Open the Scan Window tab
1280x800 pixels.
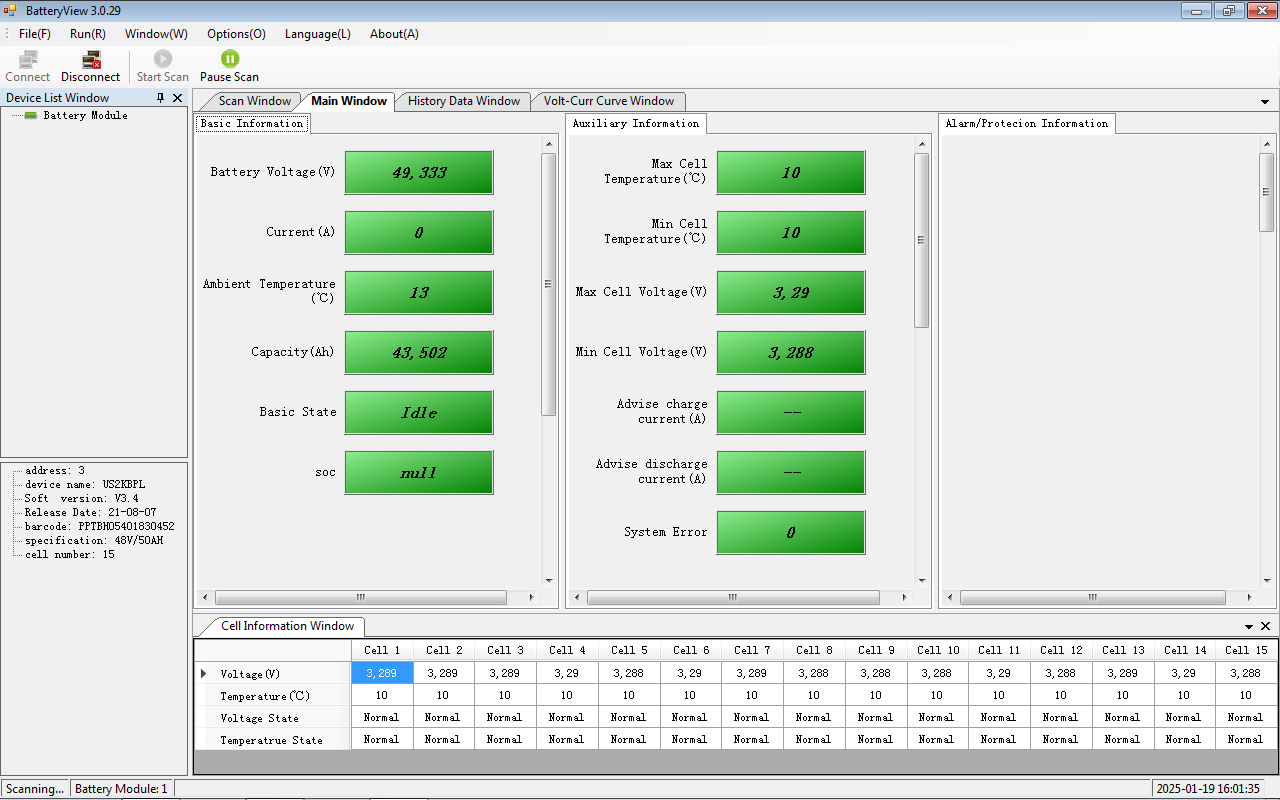coord(255,101)
